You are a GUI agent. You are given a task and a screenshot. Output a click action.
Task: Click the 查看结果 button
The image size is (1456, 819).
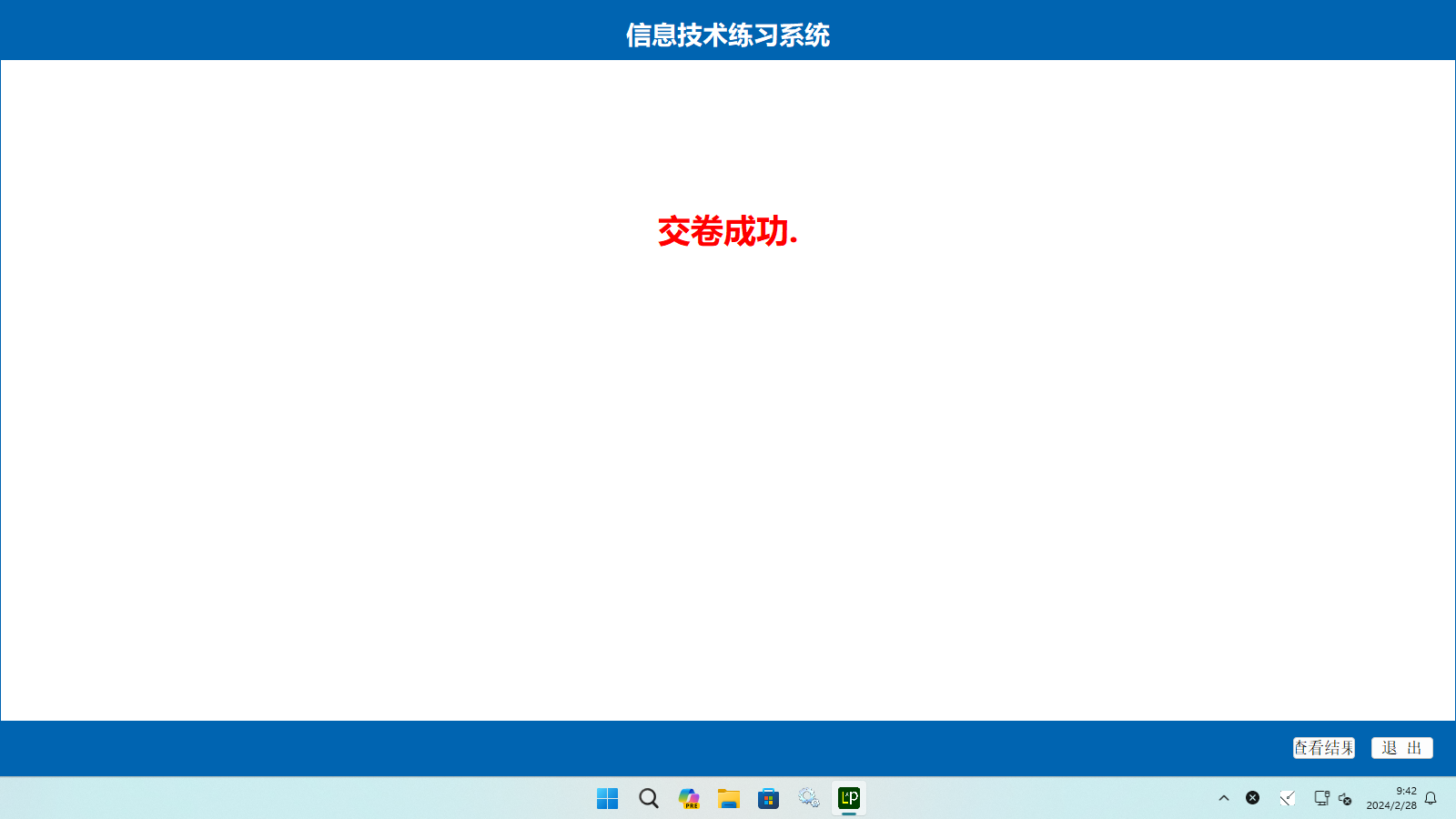coord(1323,748)
